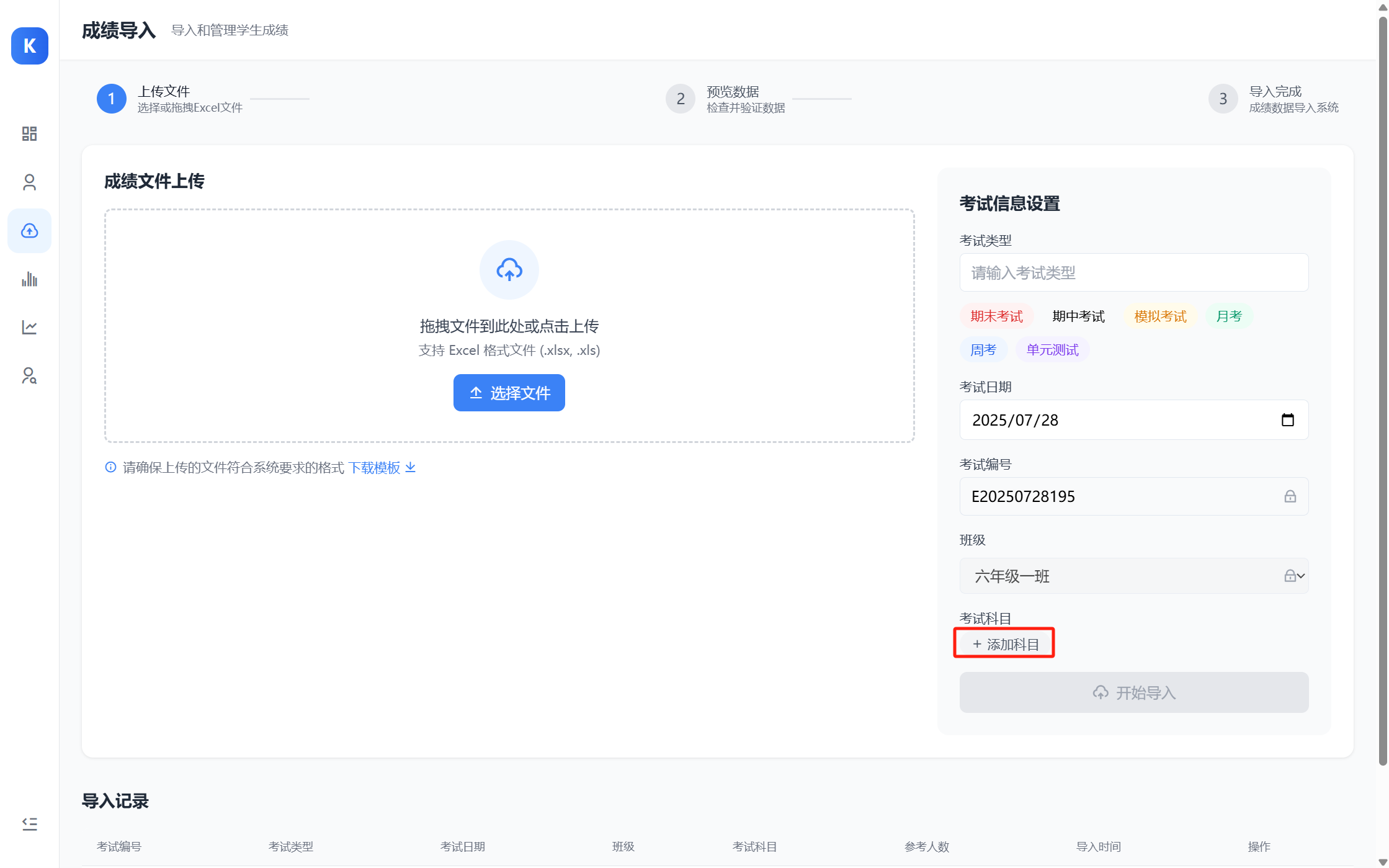Go to step 3 导入完成
This screenshot has width=1389, height=868.
[1223, 99]
